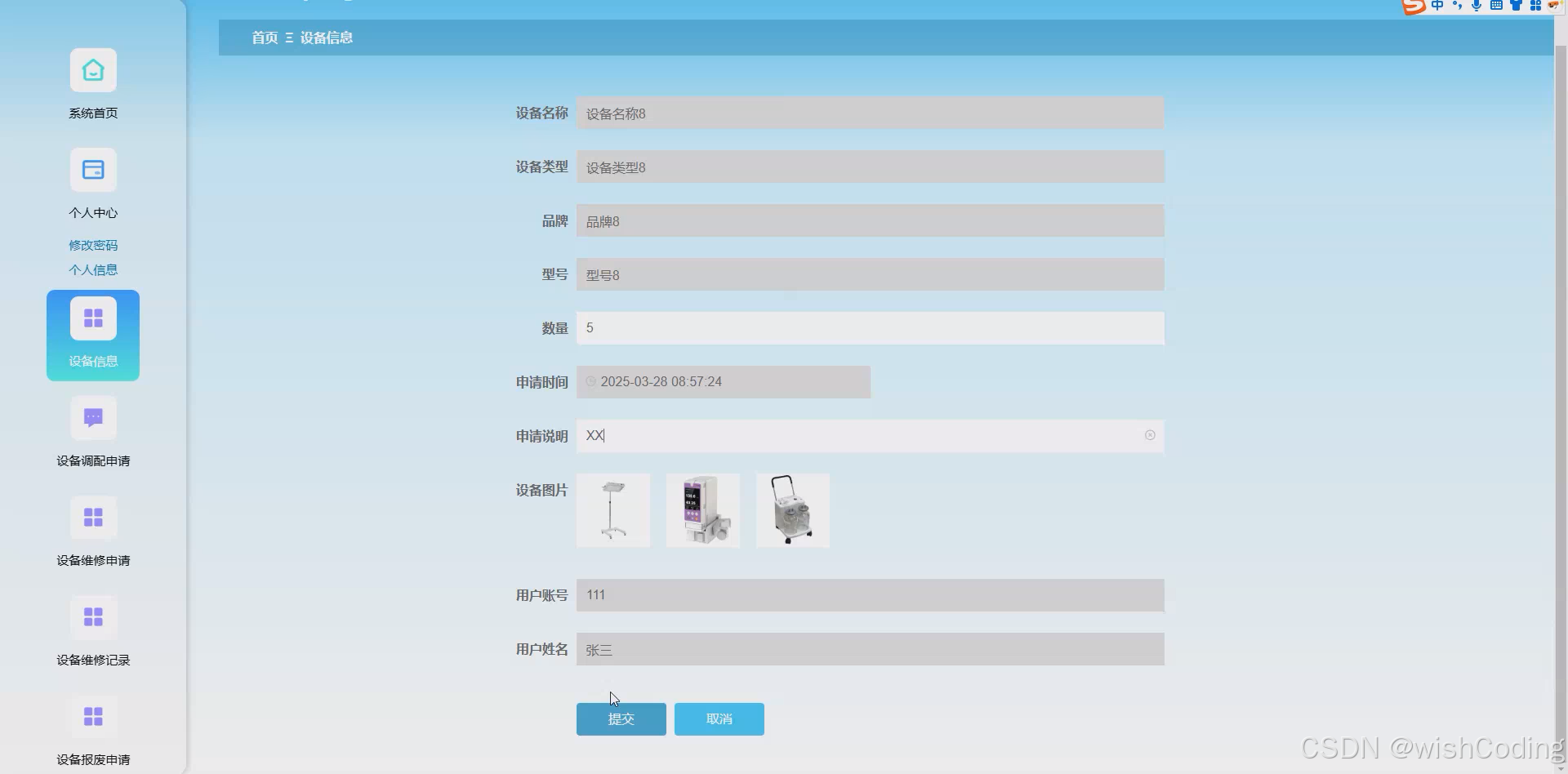Click the 设备信息 grid icon in sidebar
The width and height of the screenshot is (1568, 774).
click(x=92, y=317)
